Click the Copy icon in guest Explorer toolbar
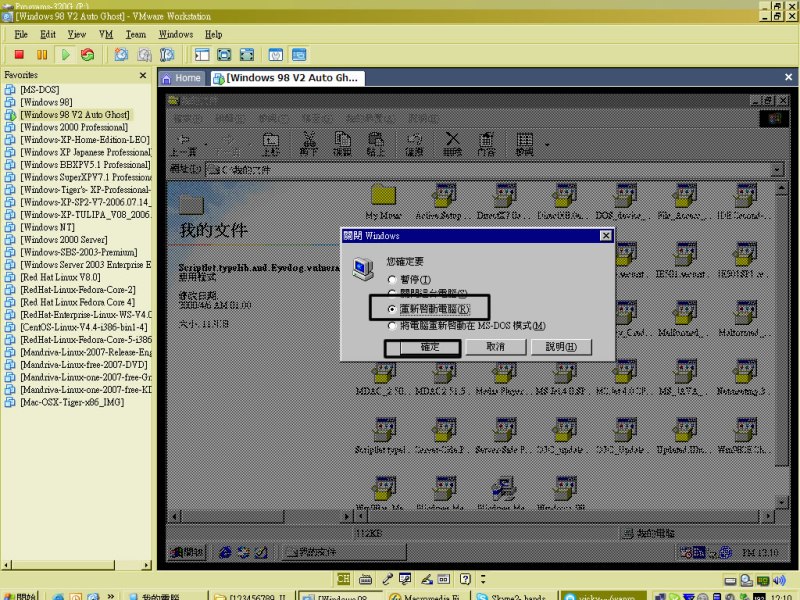 tap(342, 144)
